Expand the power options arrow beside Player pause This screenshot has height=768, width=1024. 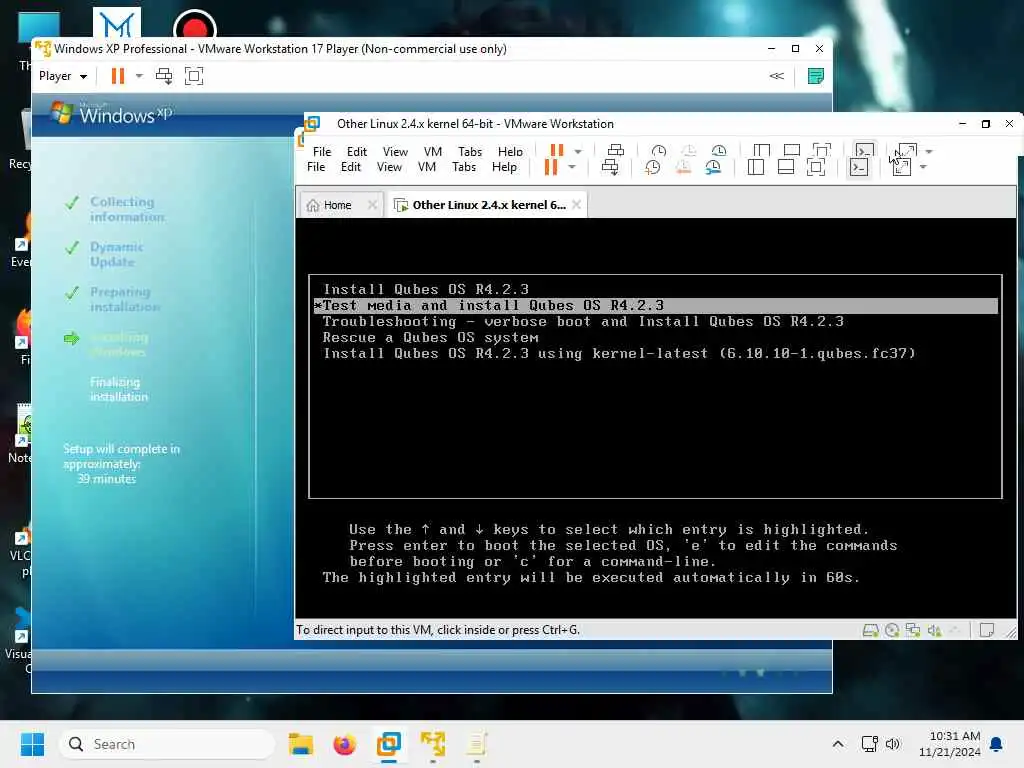pos(139,76)
